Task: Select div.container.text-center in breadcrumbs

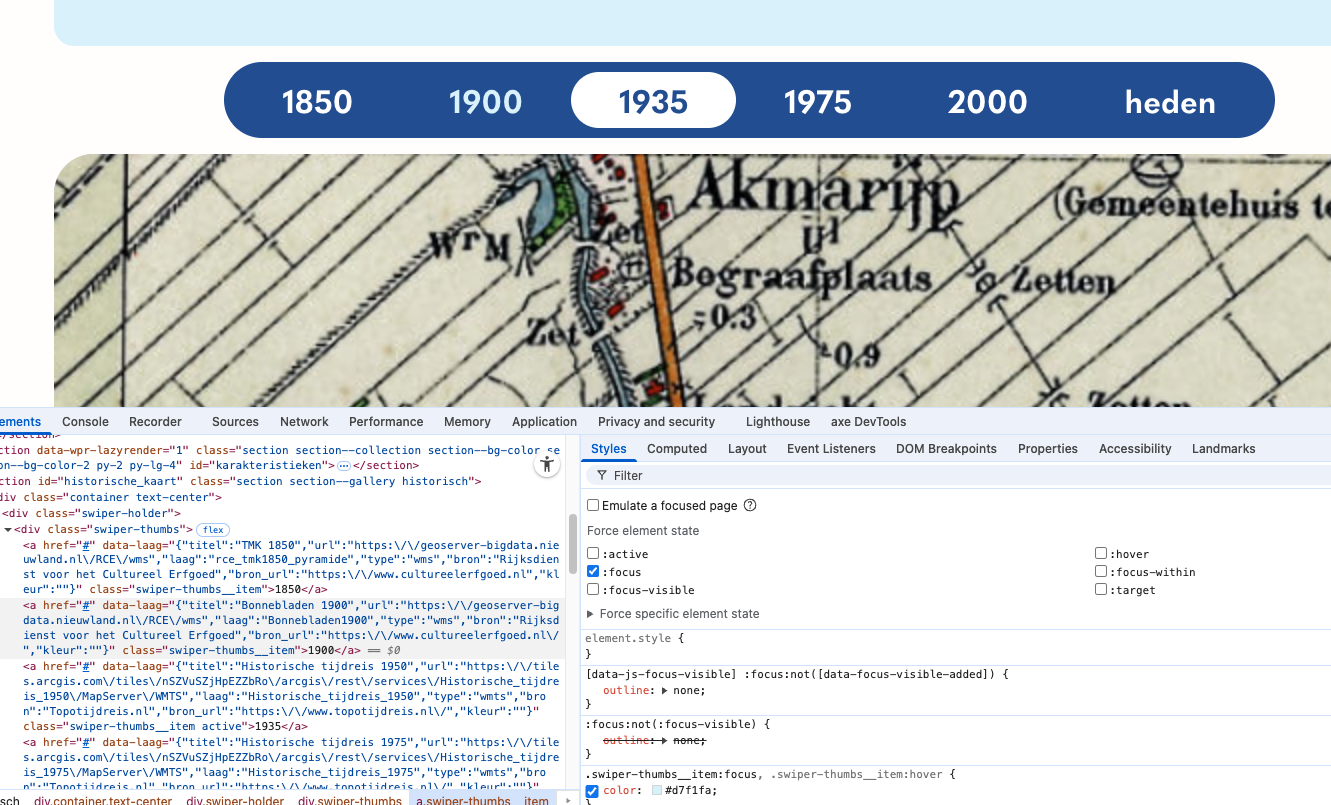Action: tap(103, 801)
